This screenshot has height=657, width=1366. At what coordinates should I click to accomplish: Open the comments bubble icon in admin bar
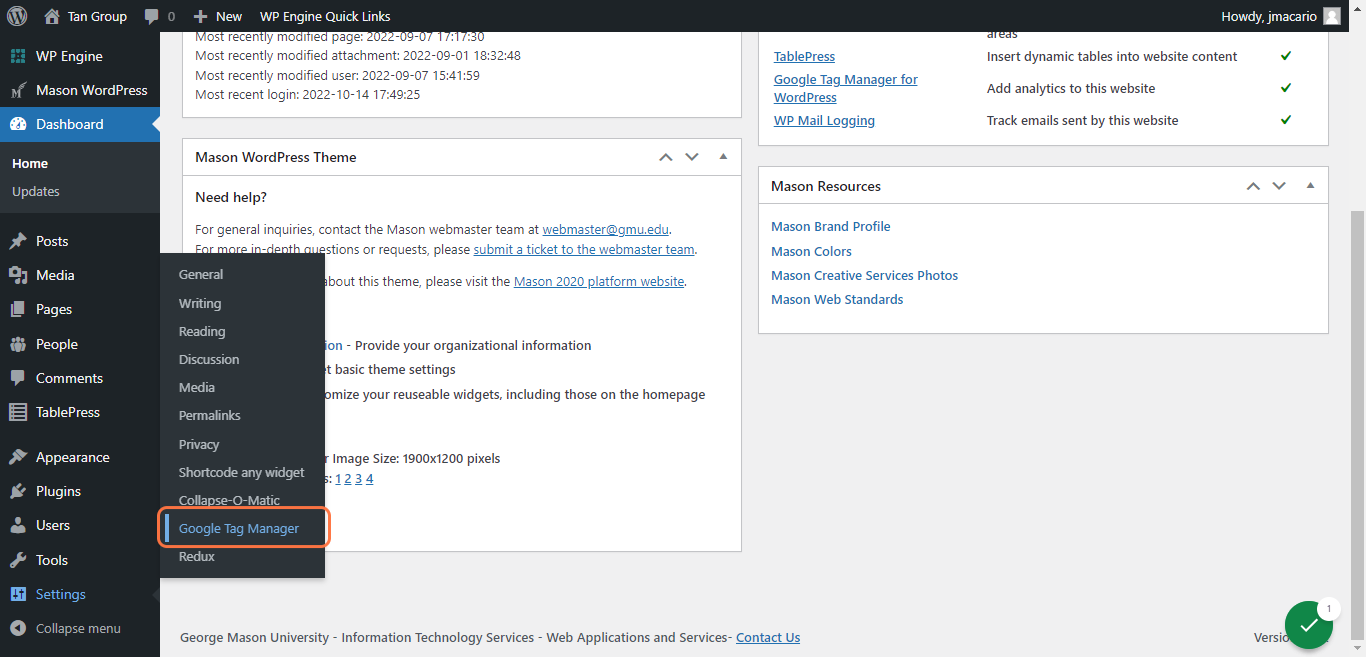tap(151, 17)
